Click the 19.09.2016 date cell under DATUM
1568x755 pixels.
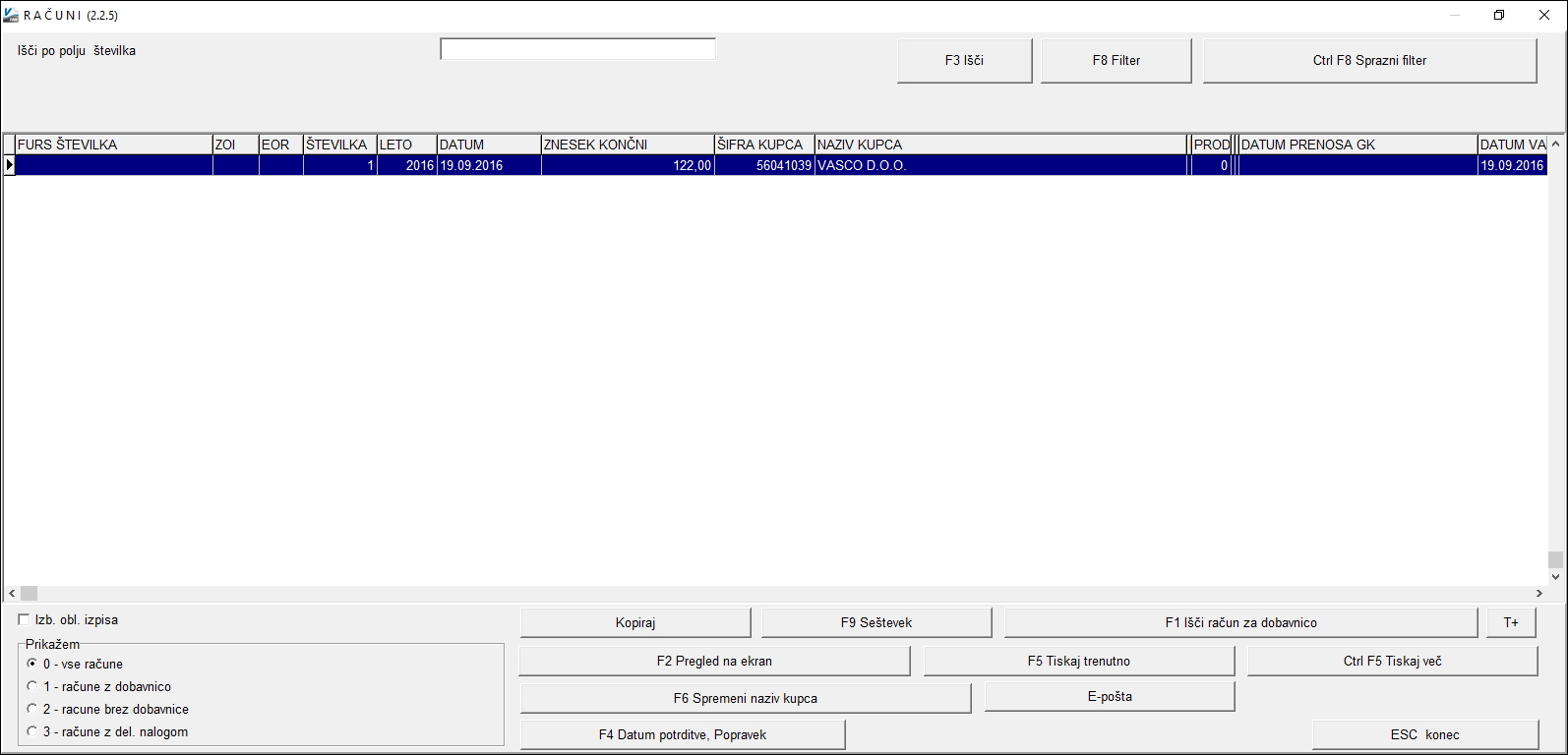pyautogui.click(x=488, y=165)
